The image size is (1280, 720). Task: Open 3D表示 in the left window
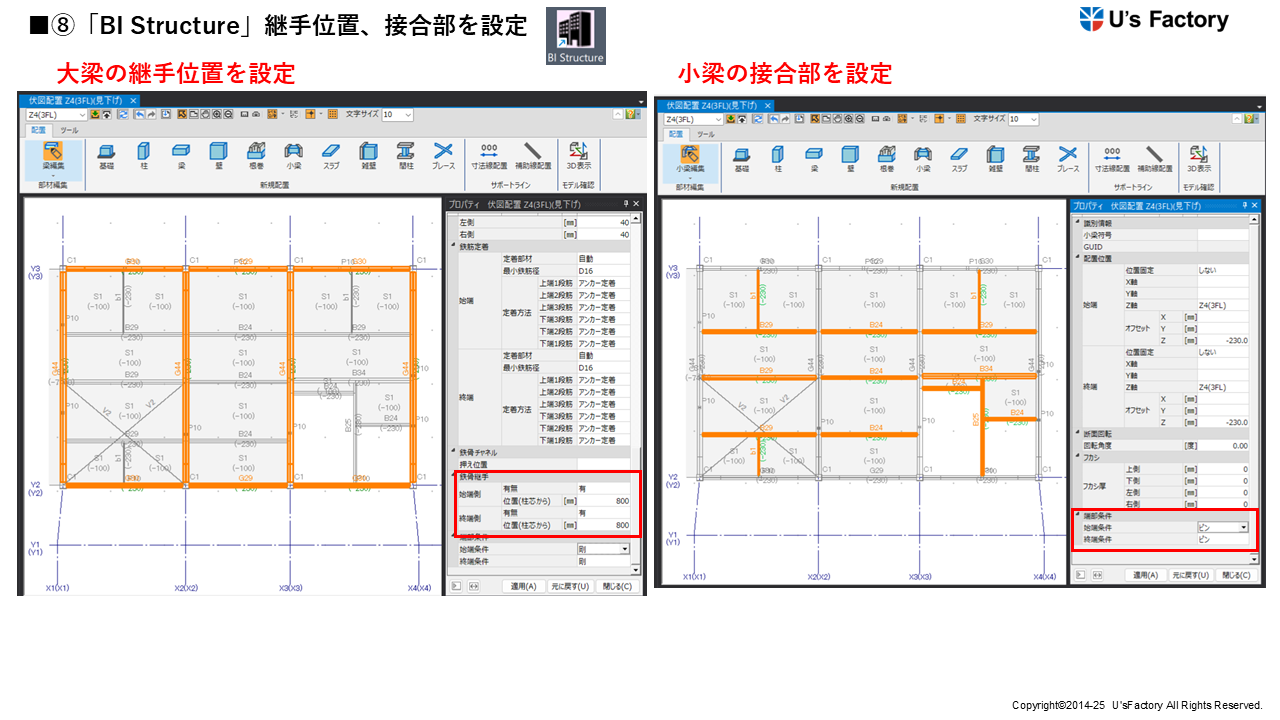579,154
